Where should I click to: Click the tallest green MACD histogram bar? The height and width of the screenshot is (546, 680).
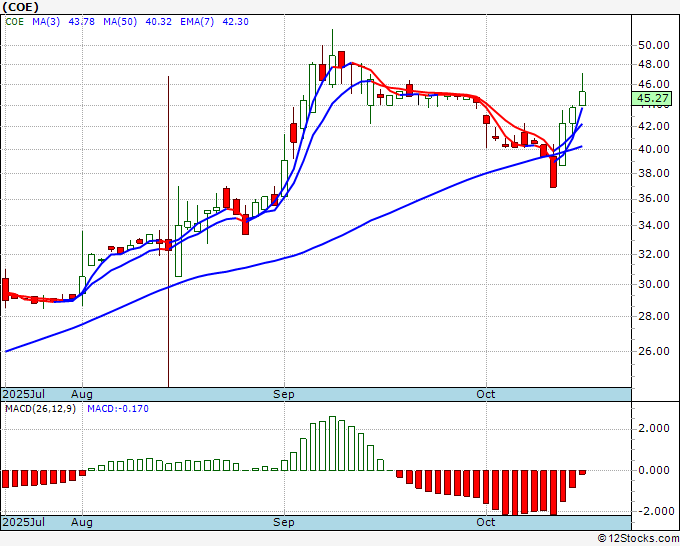[x=333, y=443]
